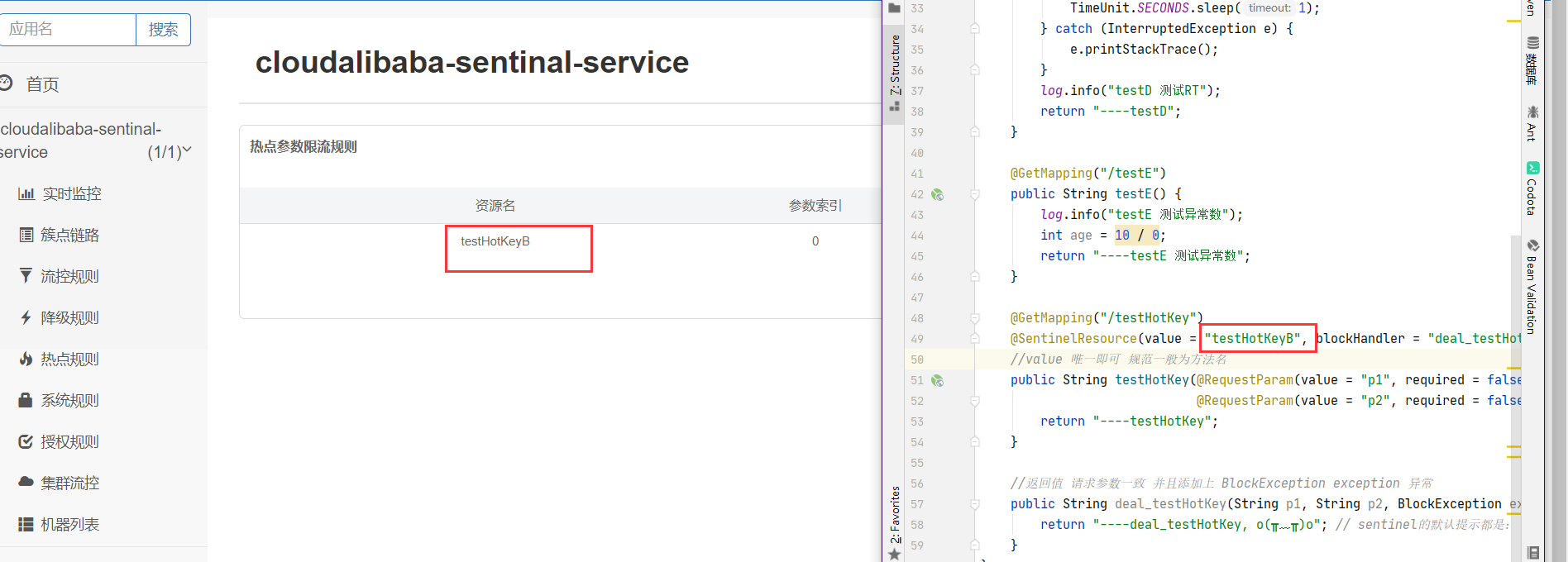Open the Favorites tool window tab
Image resolution: width=1568 pixels, height=562 pixels.
(895, 514)
